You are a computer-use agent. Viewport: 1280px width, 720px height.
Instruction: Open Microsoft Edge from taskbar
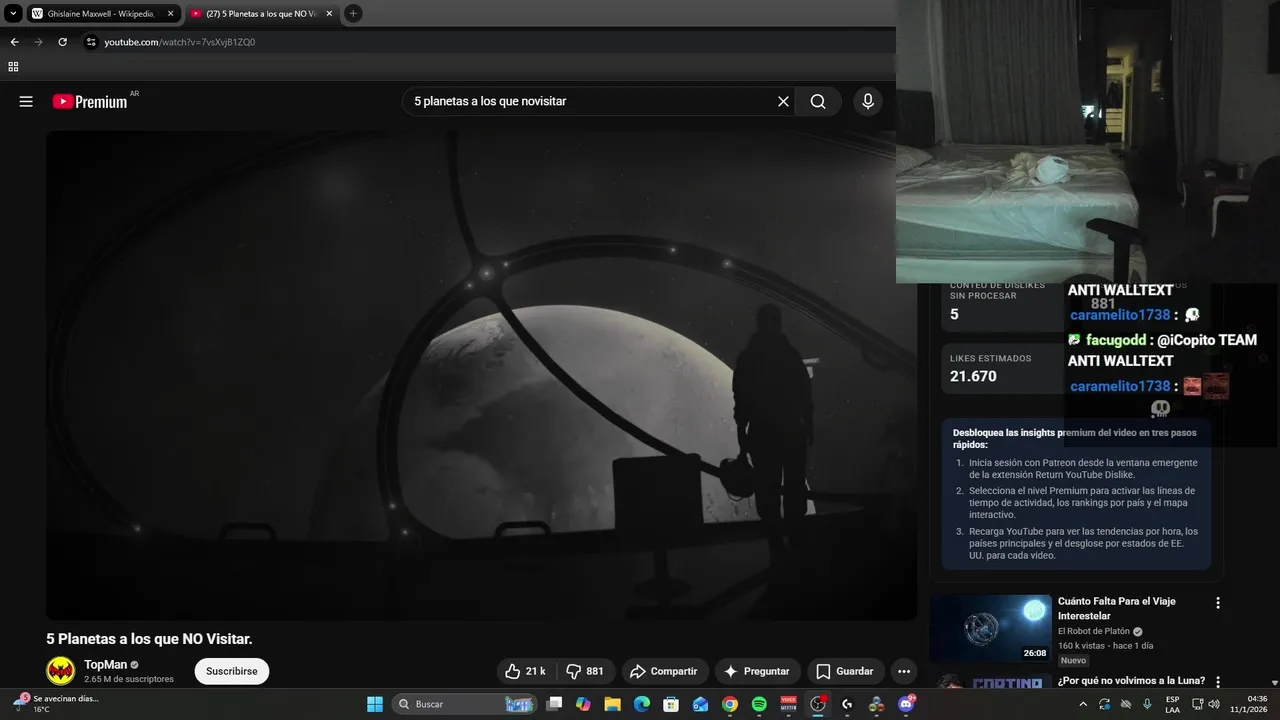[642, 704]
